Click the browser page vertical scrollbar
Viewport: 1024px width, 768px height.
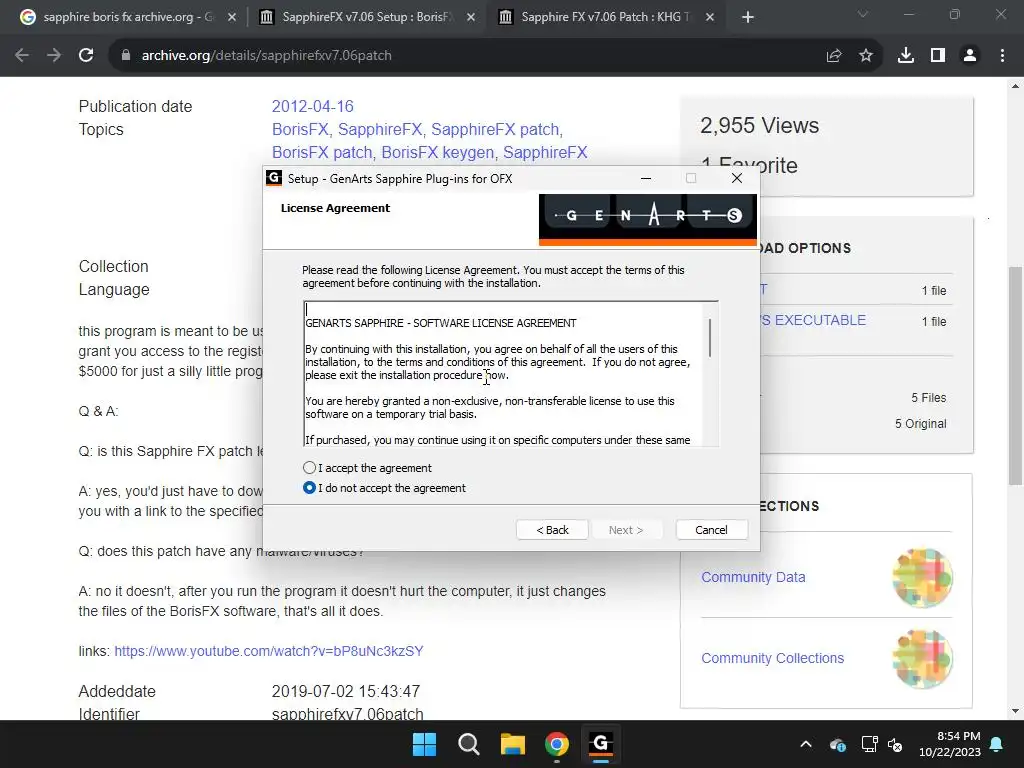[x=1015, y=376]
